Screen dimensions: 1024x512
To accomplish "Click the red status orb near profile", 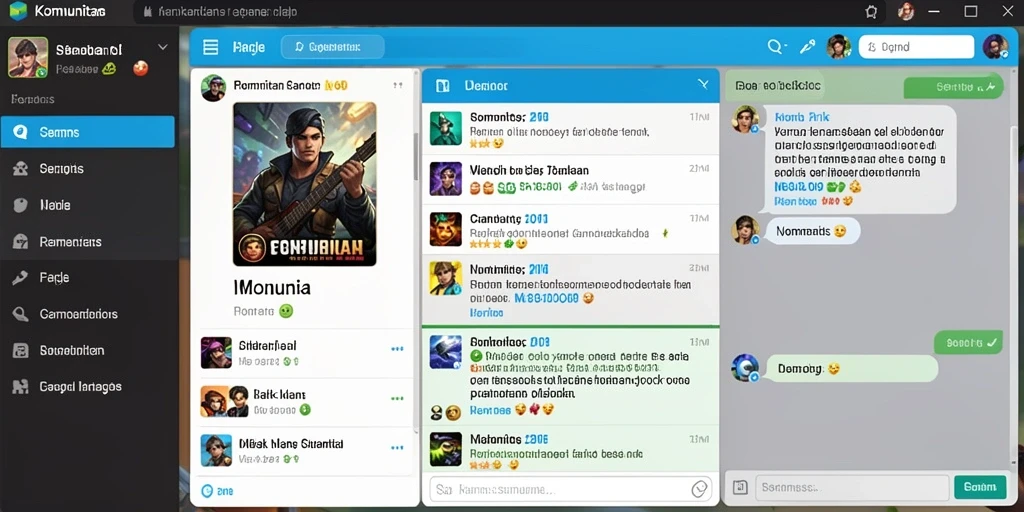I will coord(140,68).
